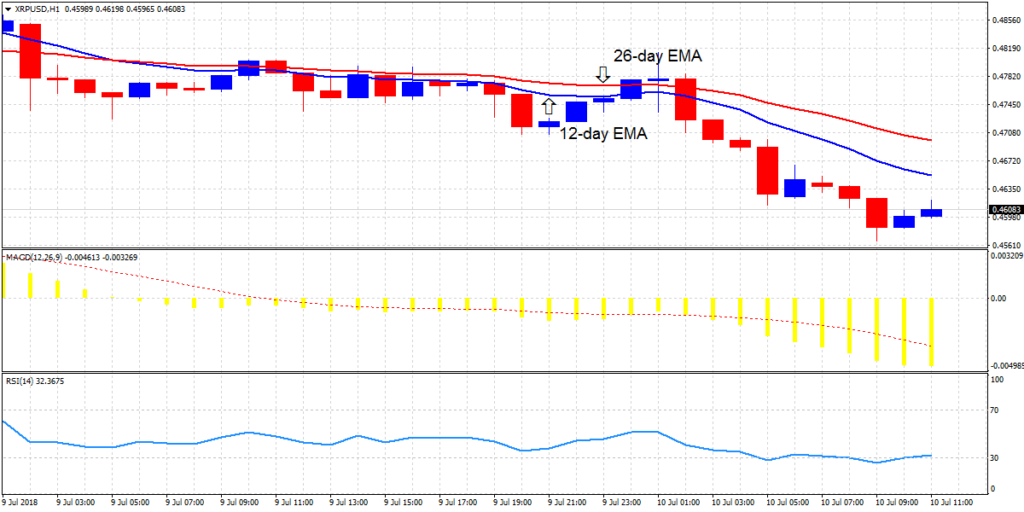Click the rightmost yellow MACD histogram bar
The height and width of the screenshot is (512, 1024).
pyautogui.click(x=931, y=331)
